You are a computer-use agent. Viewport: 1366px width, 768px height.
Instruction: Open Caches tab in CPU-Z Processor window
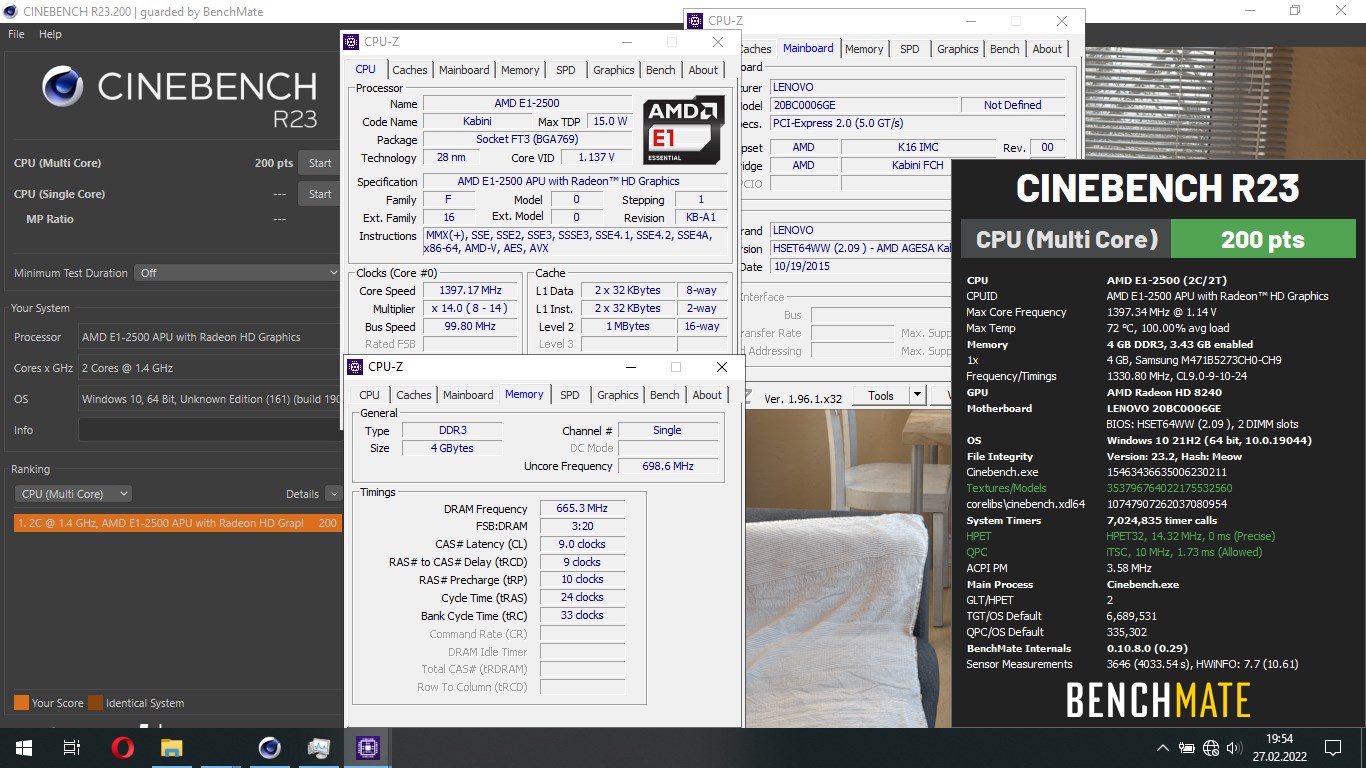(410, 70)
